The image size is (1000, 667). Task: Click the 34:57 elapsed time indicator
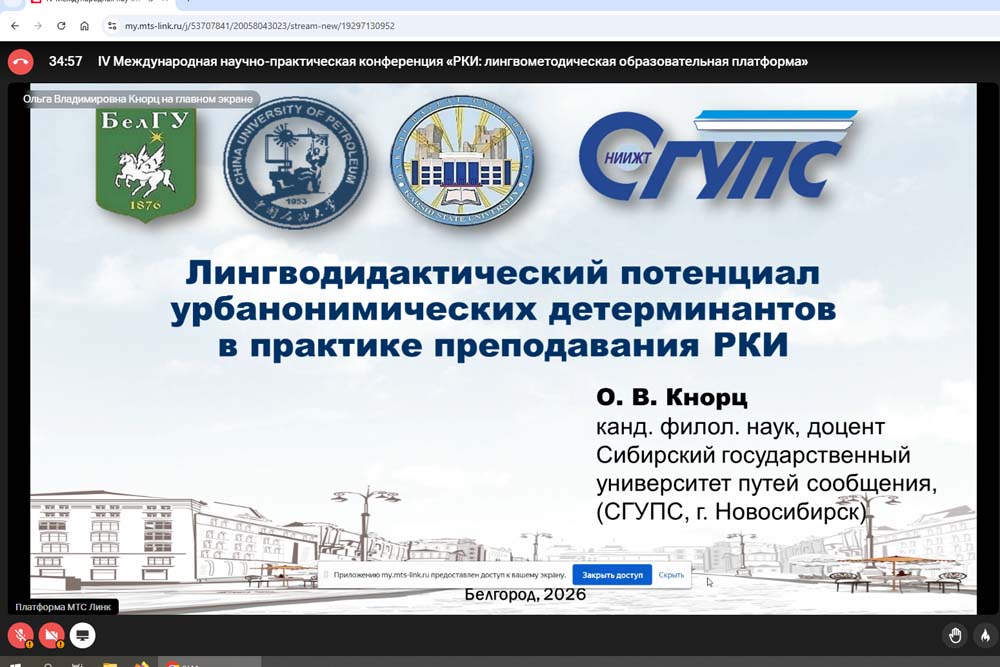point(65,62)
